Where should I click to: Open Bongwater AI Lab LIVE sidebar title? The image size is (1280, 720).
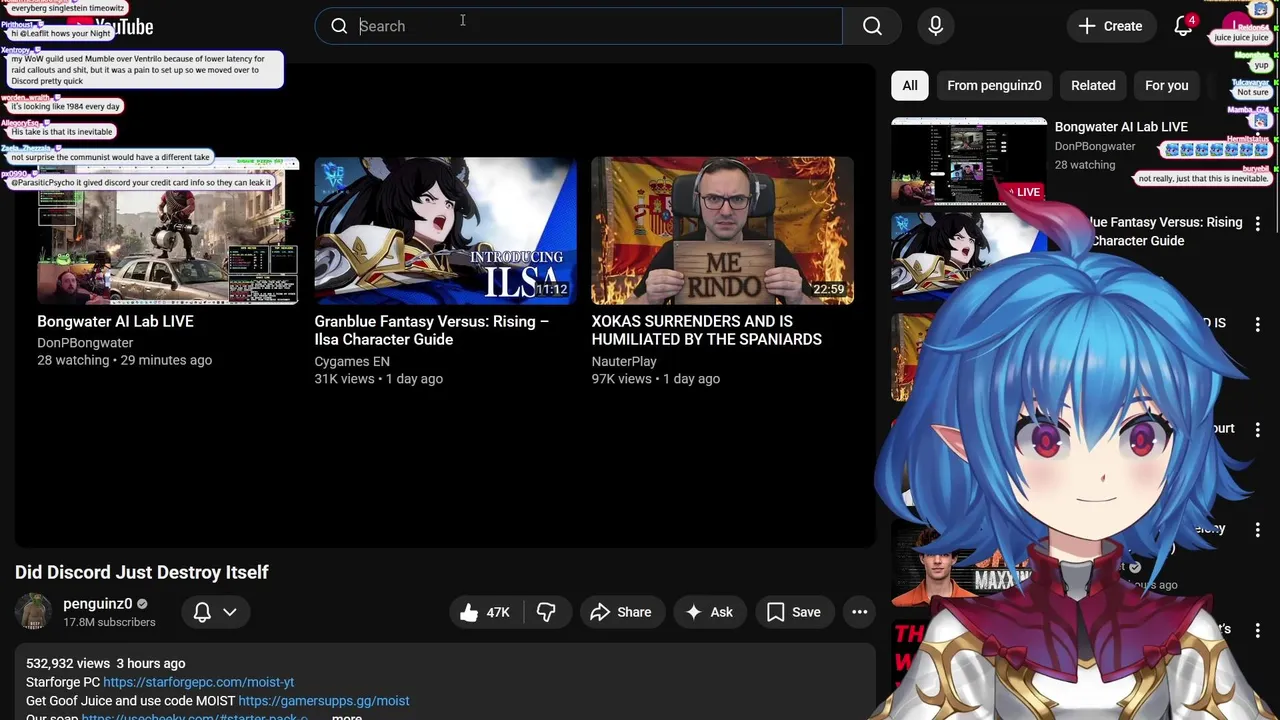pos(1121,127)
